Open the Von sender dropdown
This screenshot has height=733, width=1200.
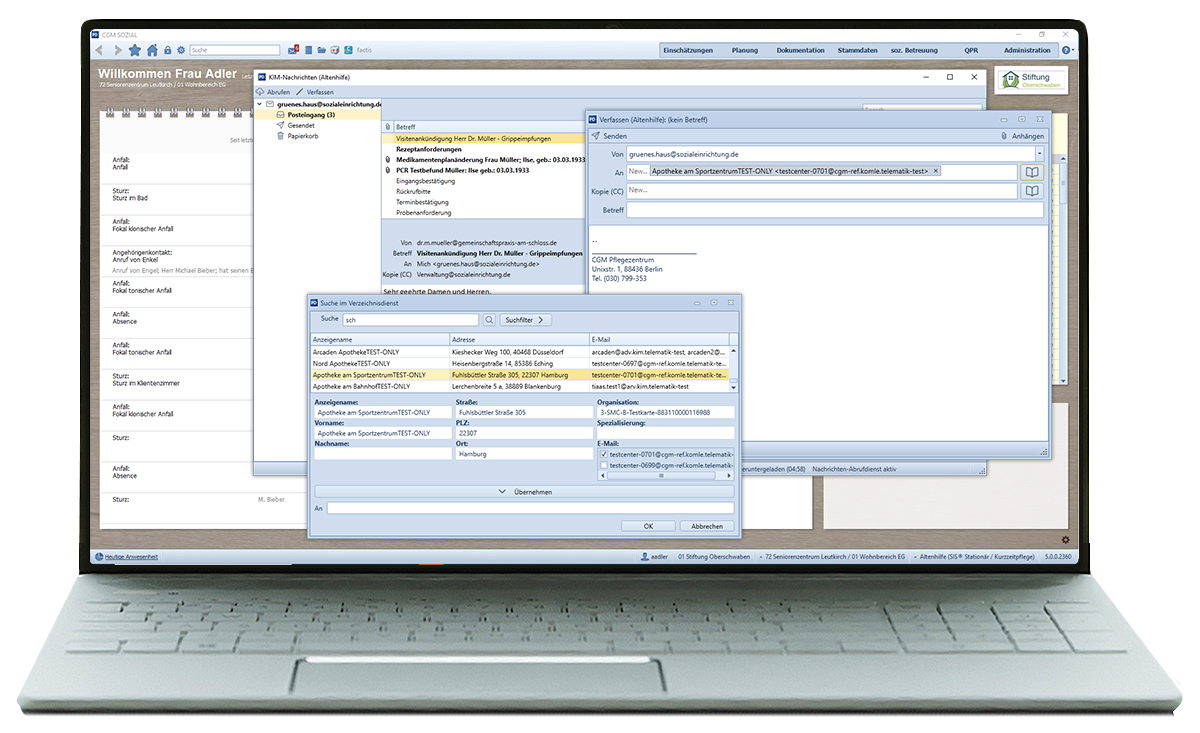click(1039, 154)
